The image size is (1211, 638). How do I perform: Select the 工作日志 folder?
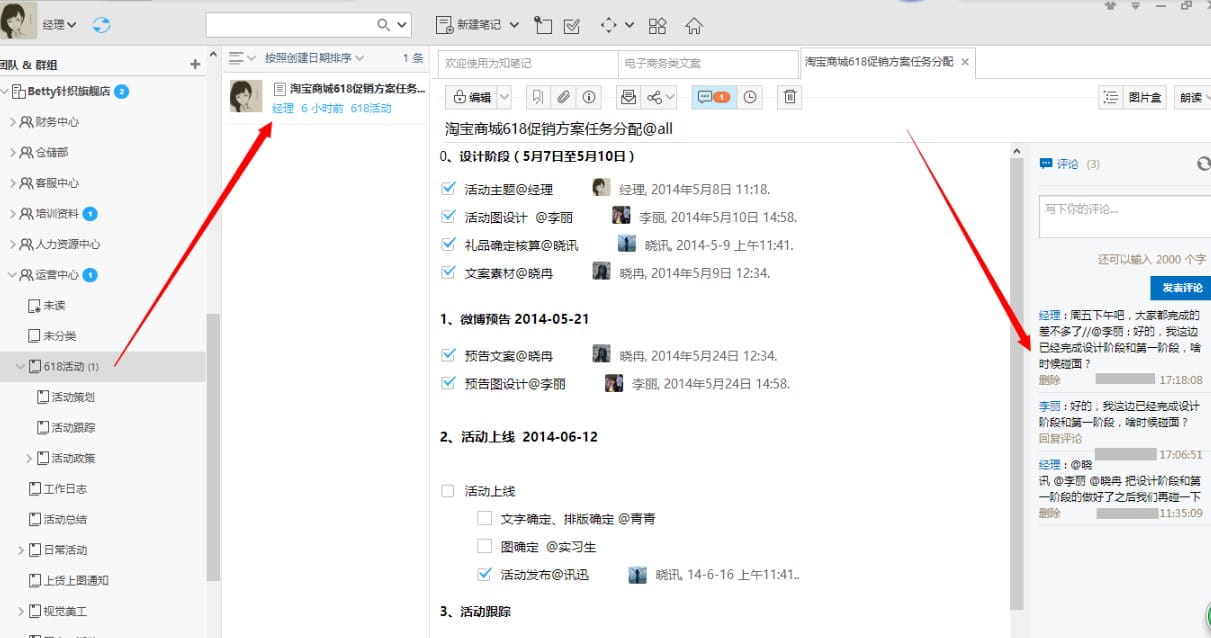coord(65,489)
